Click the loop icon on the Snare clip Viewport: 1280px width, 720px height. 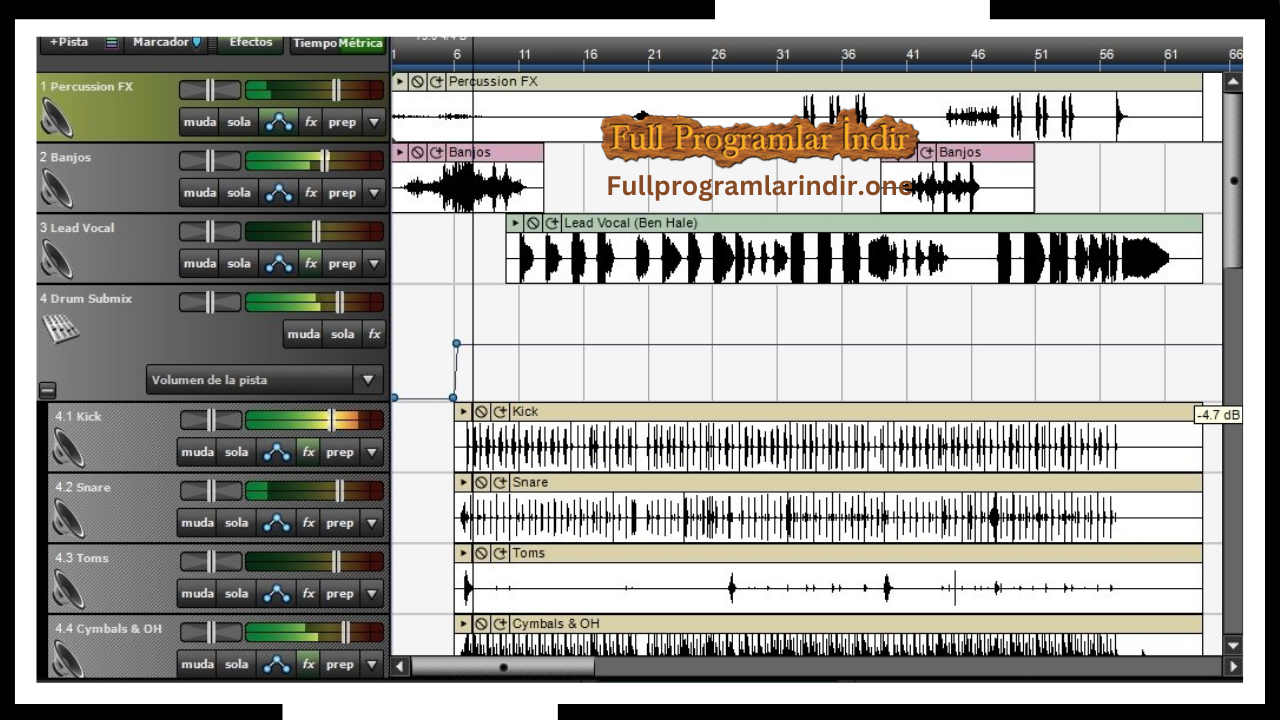[500, 482]
